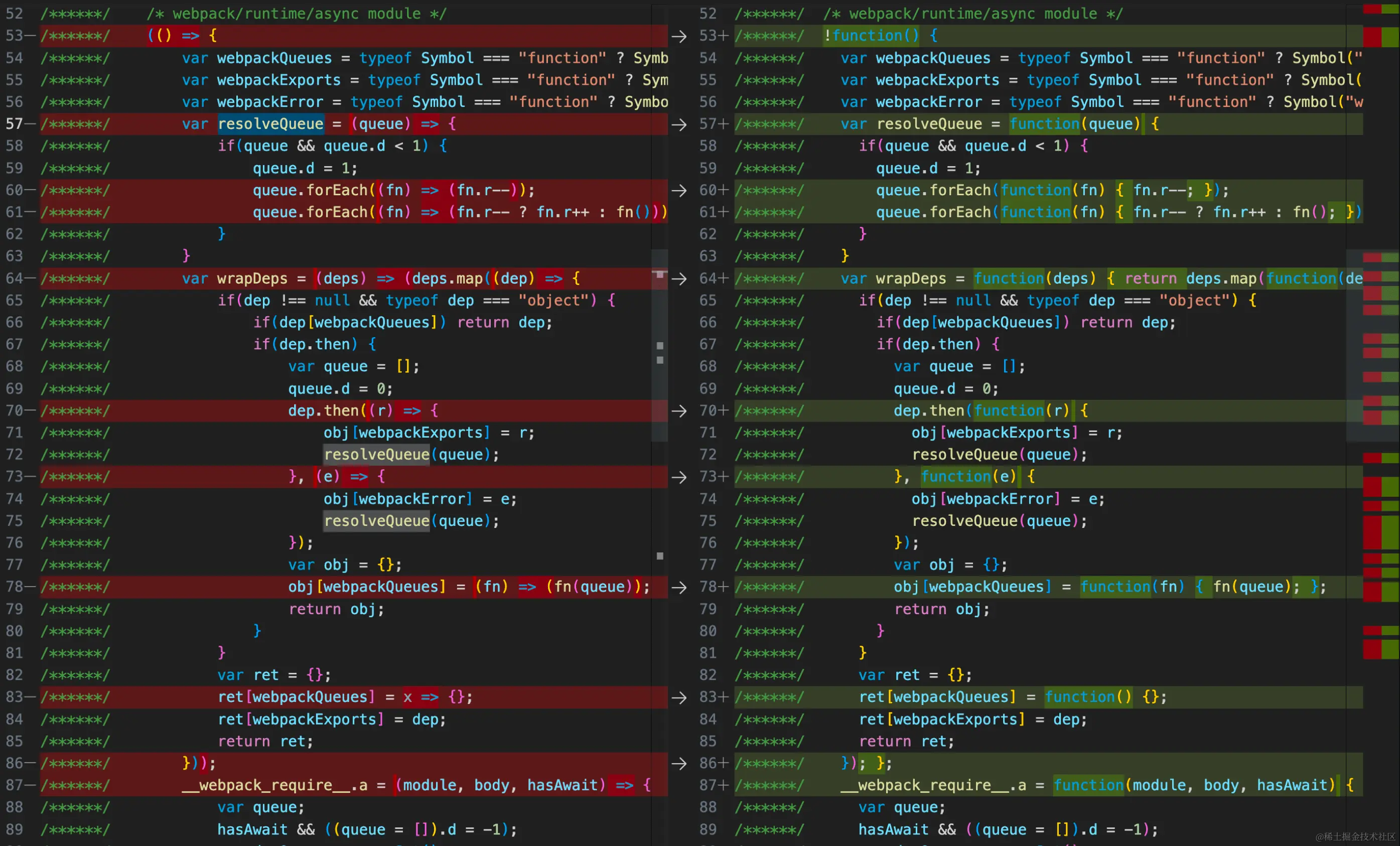Click the selected resolveQueue word on left line 57
Image resolution: width=1400 pixels, height=846 pixels.
270,124
